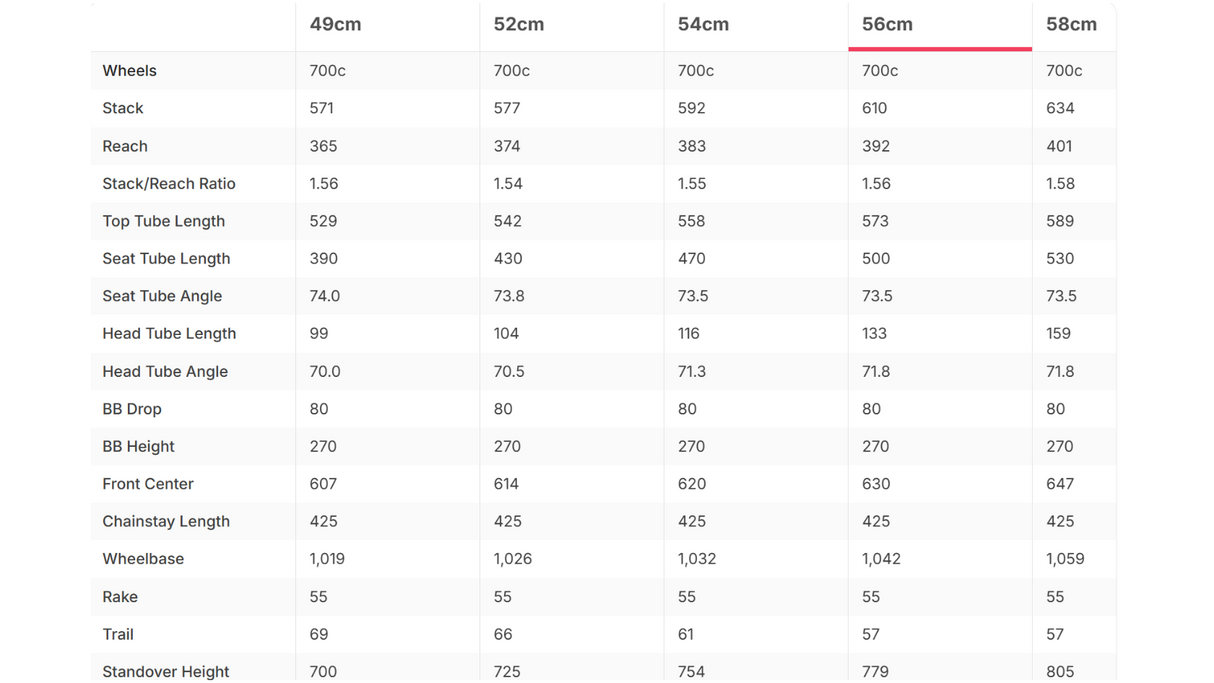Click the Wheels row label

coord(129,71)
